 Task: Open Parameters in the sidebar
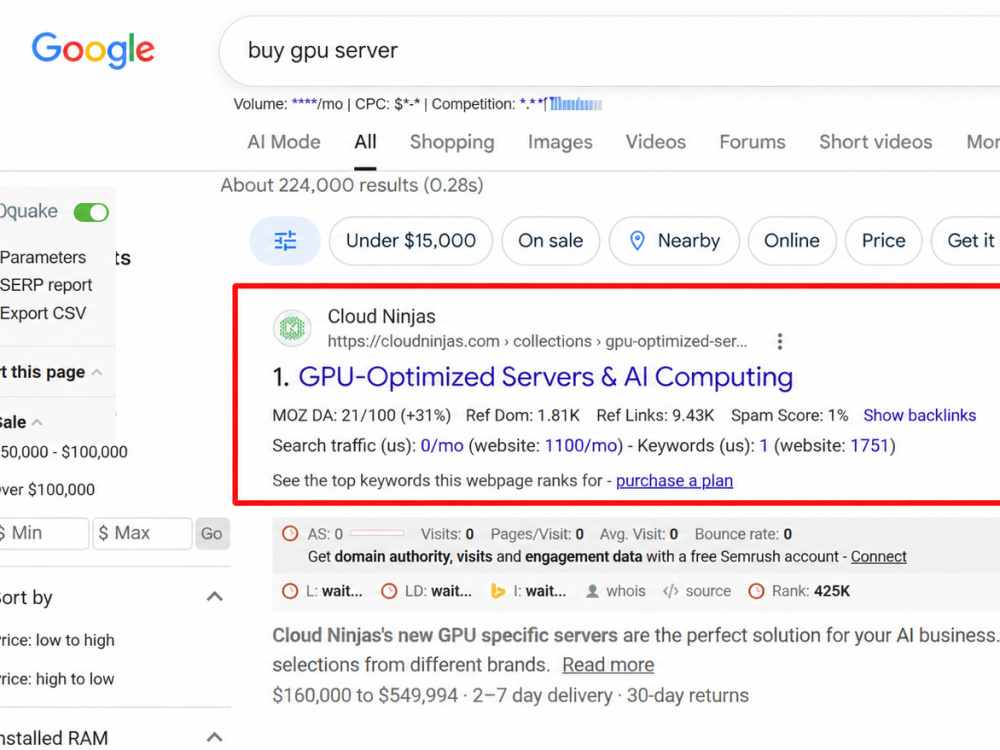coord(43,257)
